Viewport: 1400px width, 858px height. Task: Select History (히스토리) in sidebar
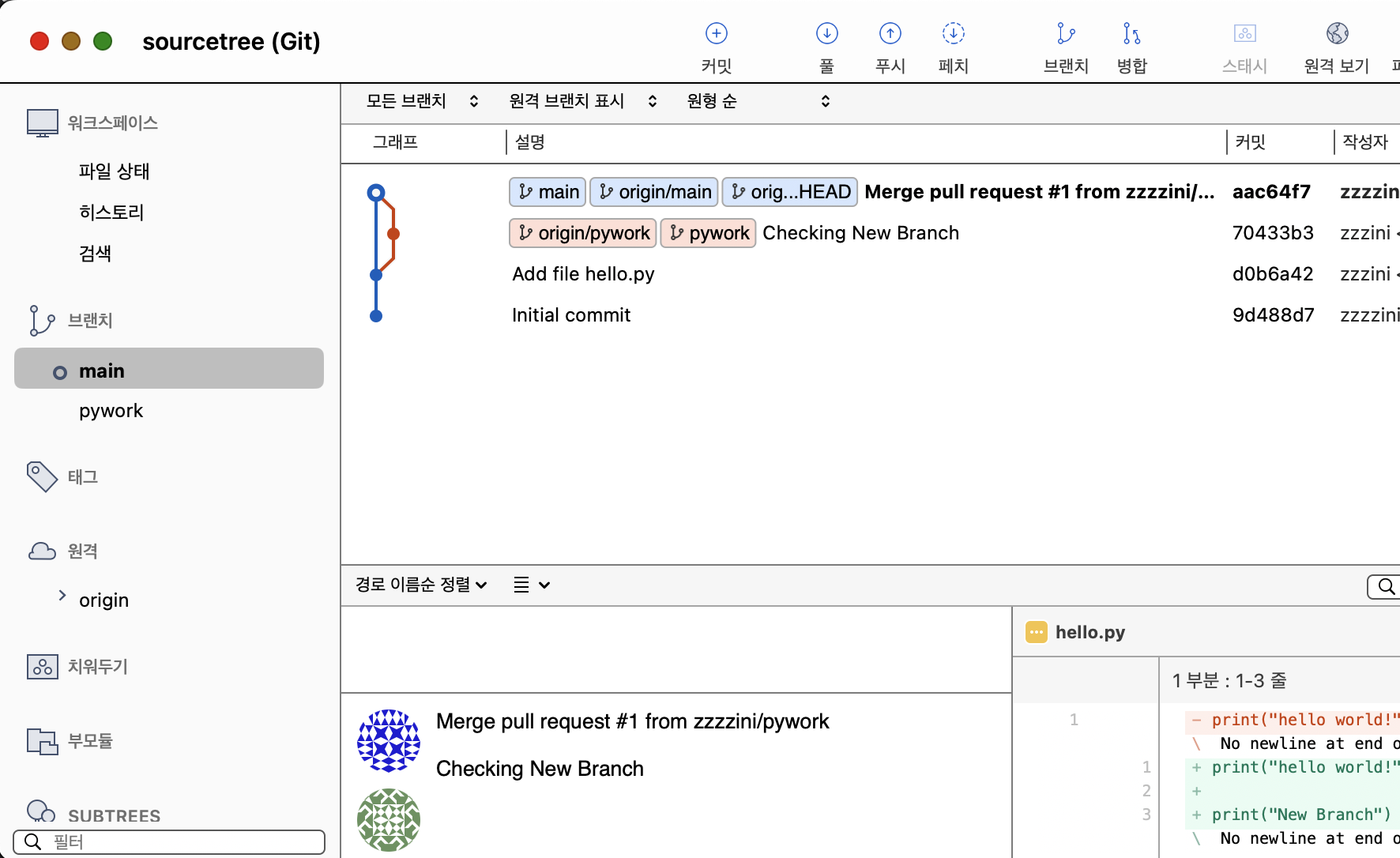pyautogui.click(x=111, y=213)
